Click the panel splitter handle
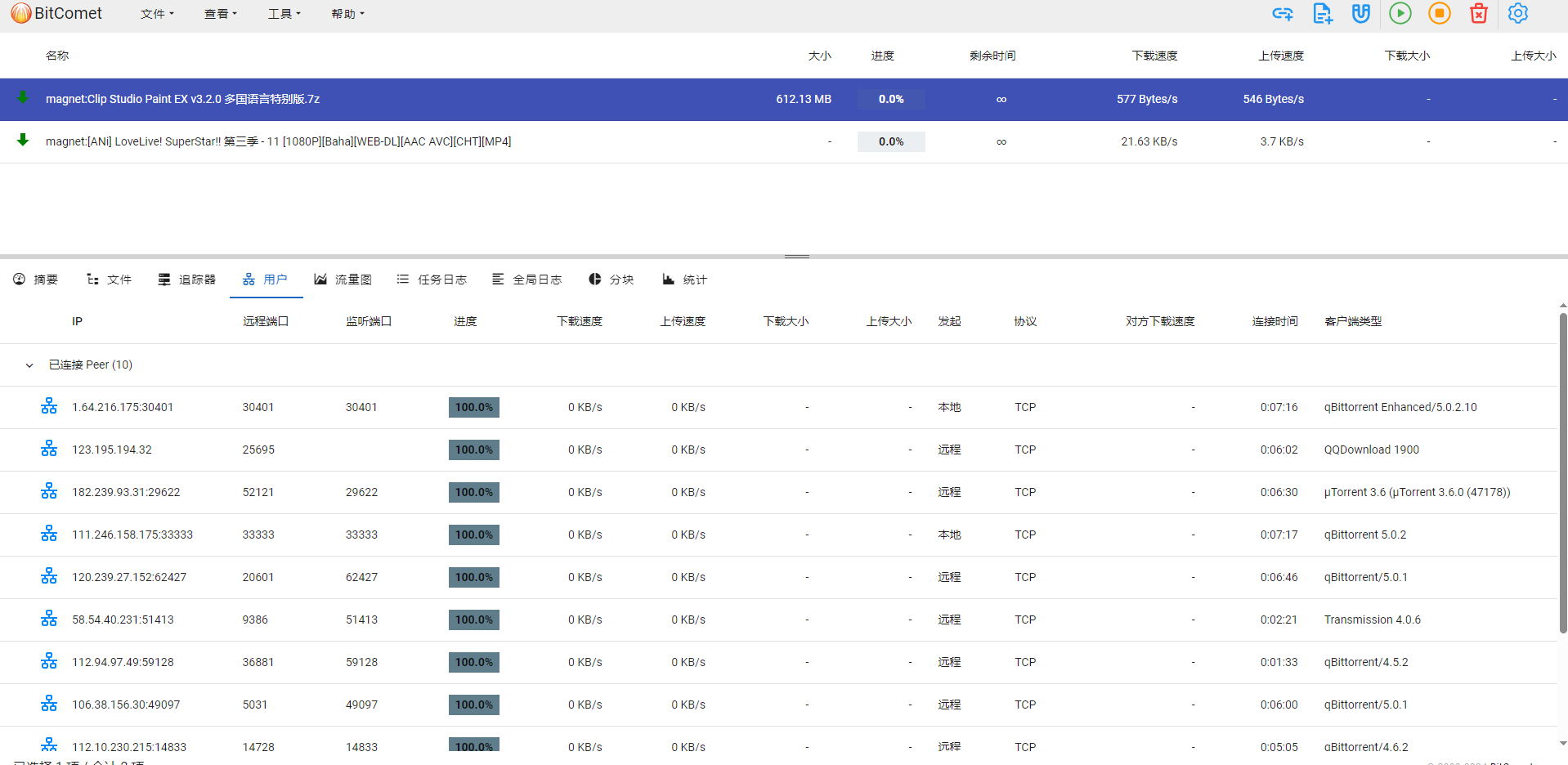The width and height of the screenshot is (1568, 765). coord(796,257)
